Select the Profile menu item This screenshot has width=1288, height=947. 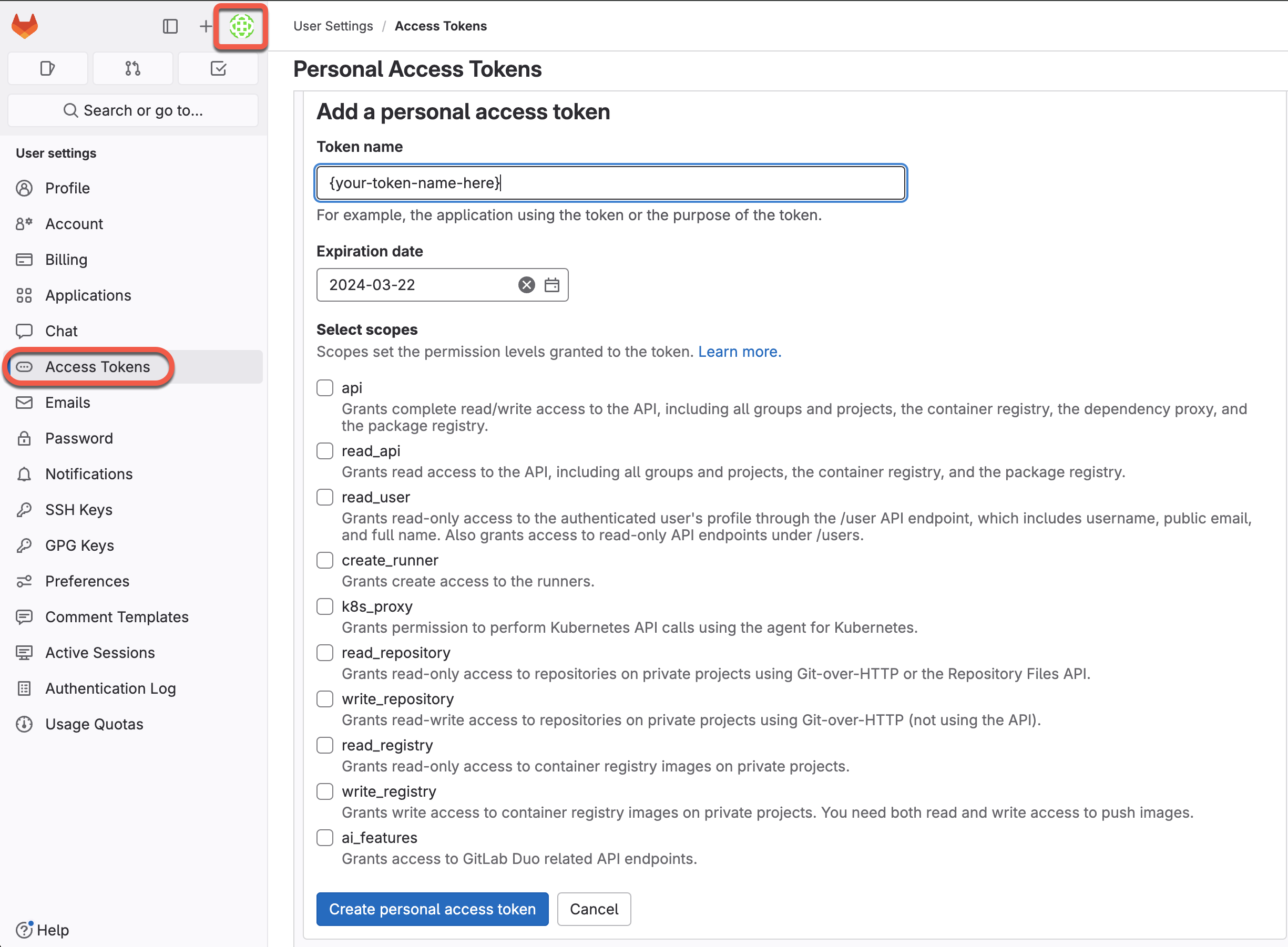[67, 187]
